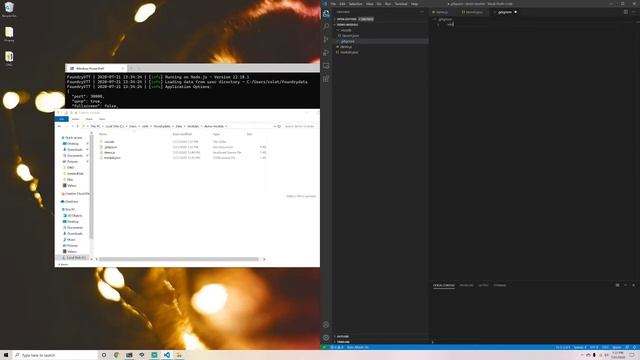
Task: Open the Accounts icon in VS Code
Action: click(x=326, y=325)
